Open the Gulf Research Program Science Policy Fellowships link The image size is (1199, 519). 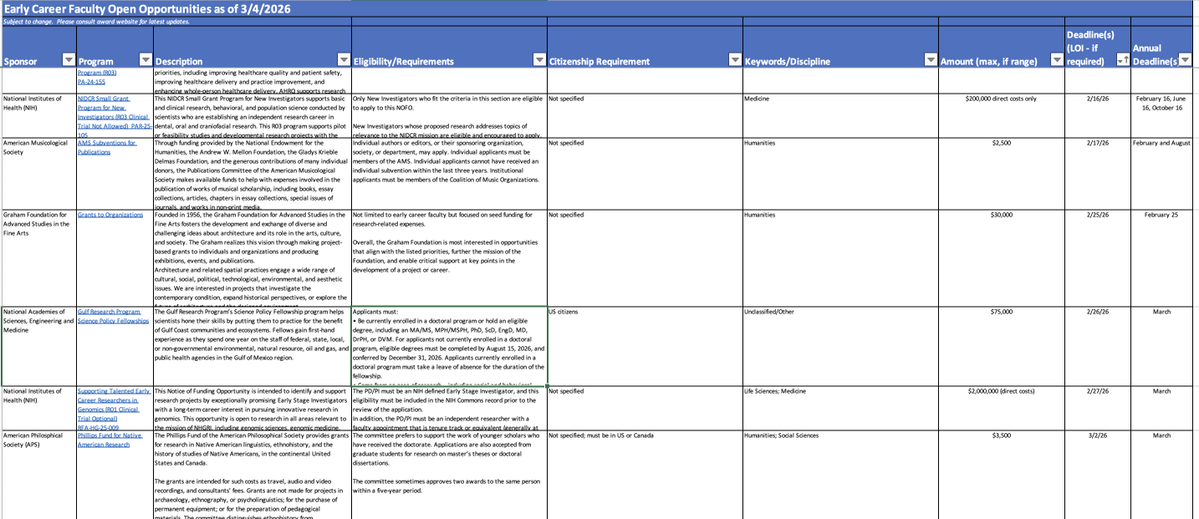click(x=113, y=317)
